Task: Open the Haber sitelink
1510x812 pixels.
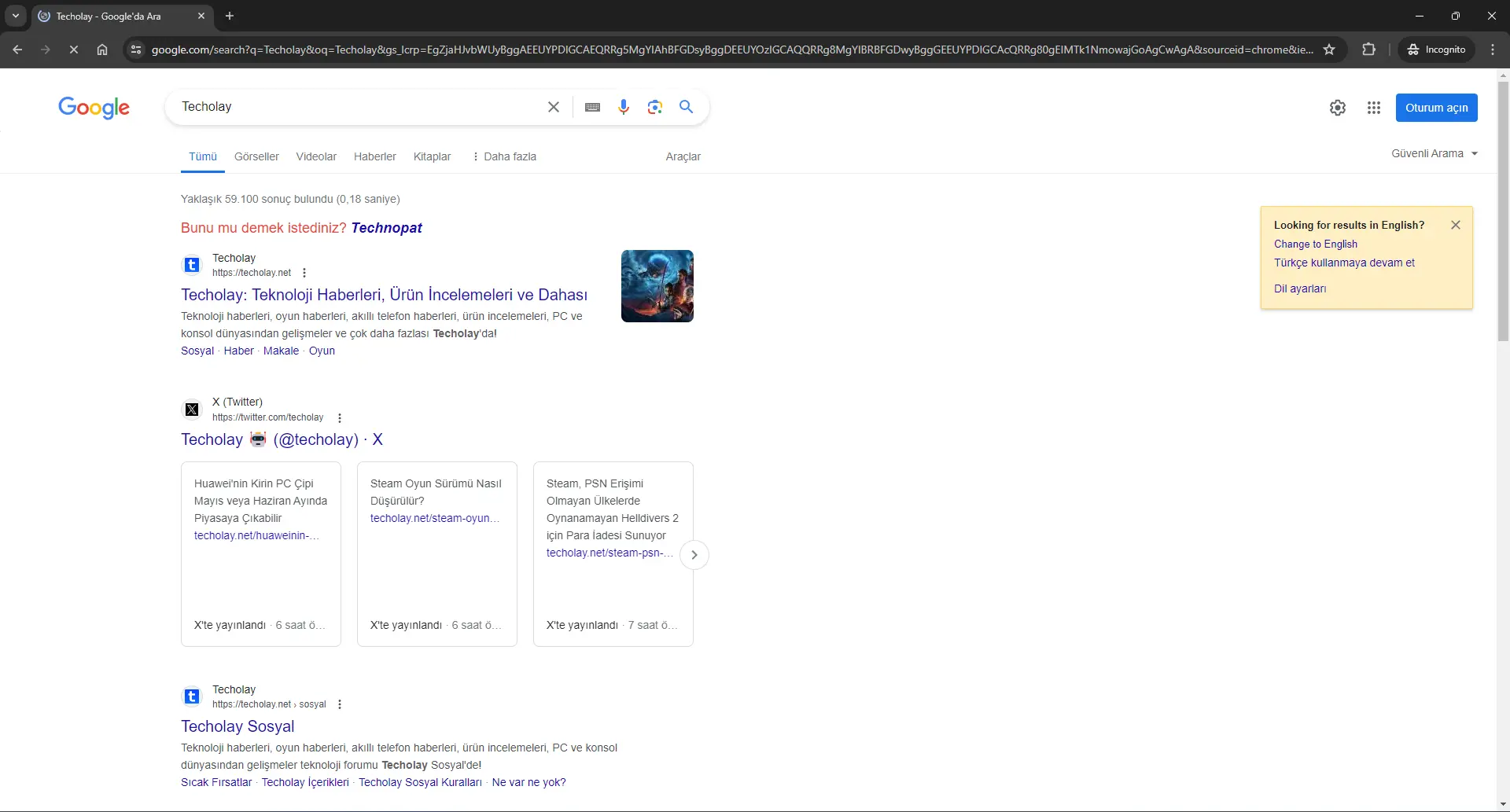Action: [x=239, y=351]
